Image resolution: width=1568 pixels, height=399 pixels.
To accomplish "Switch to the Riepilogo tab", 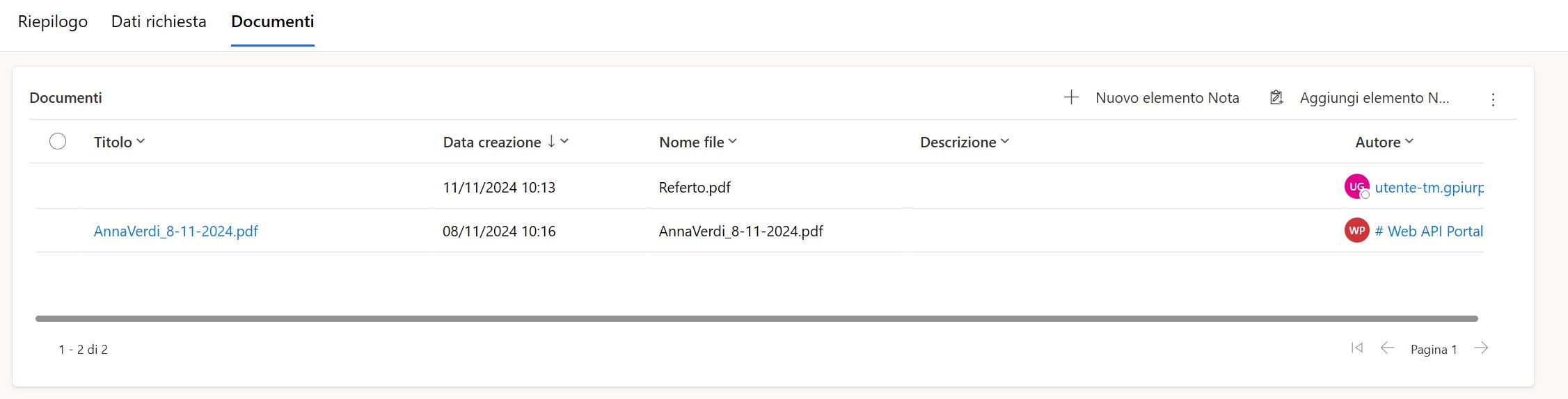I will [x=53, y=22].
